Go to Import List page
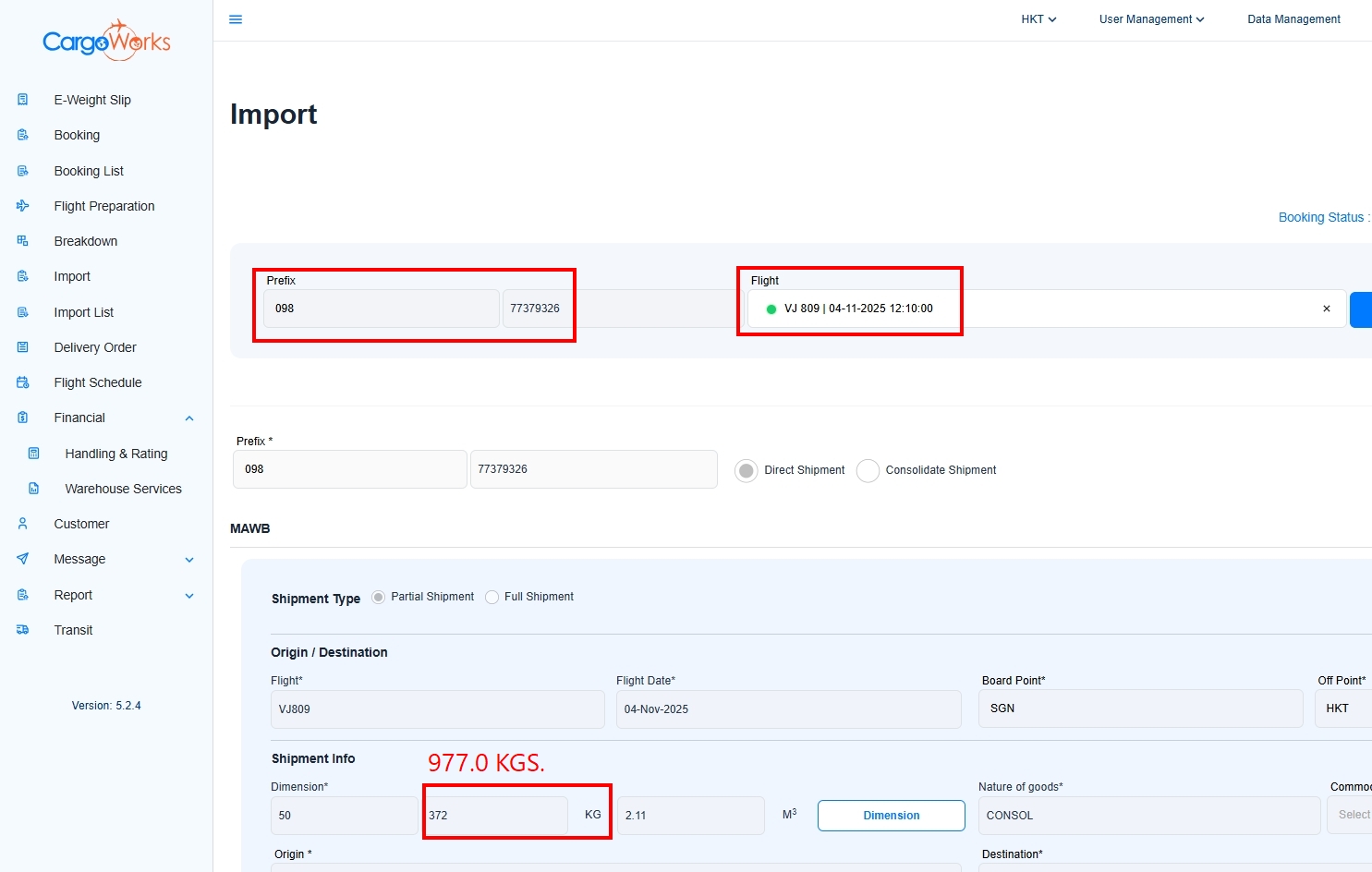1372x872 pixels. pos(83,312)
